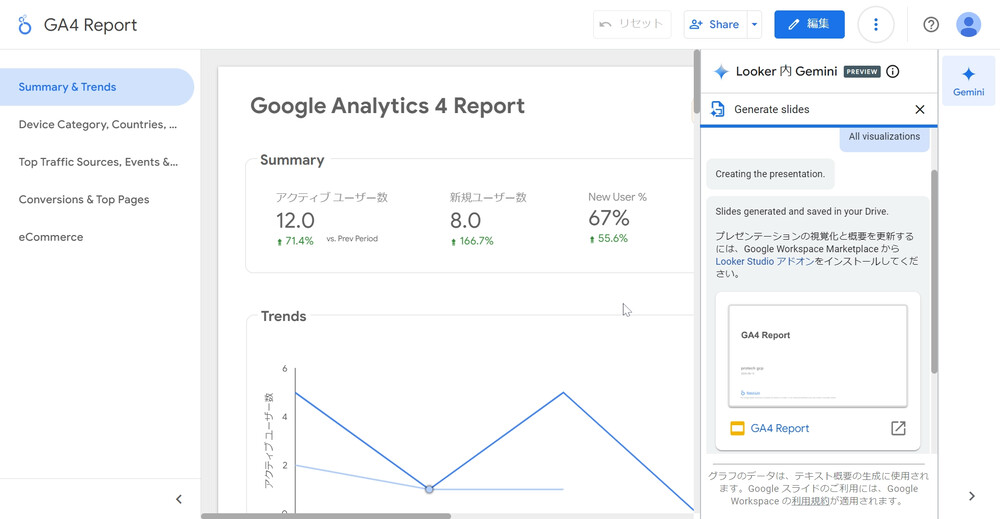Open the user account avatar

(x=968, y=25)
